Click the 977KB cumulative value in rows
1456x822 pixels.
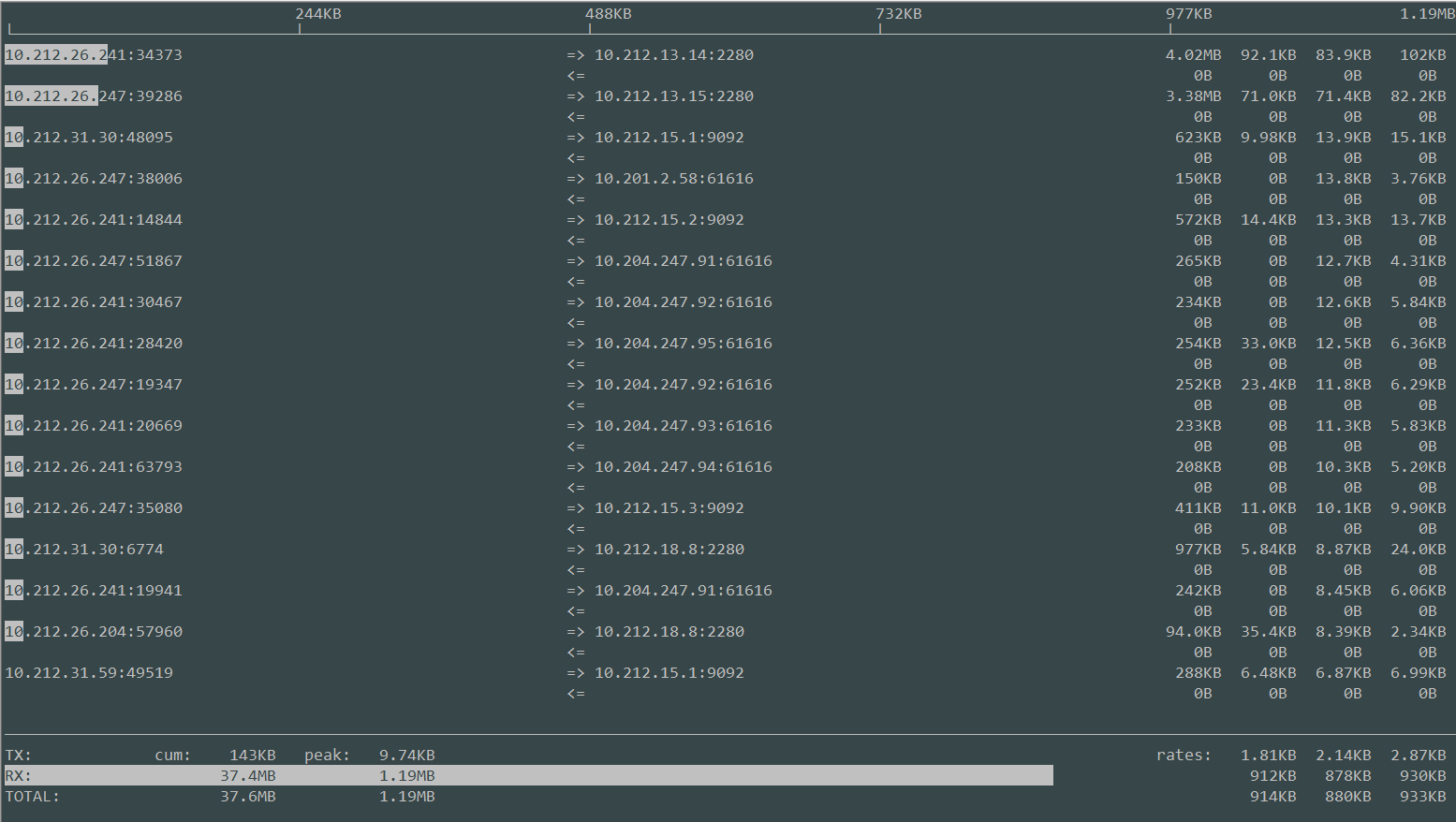click(x=1199, y=550)
